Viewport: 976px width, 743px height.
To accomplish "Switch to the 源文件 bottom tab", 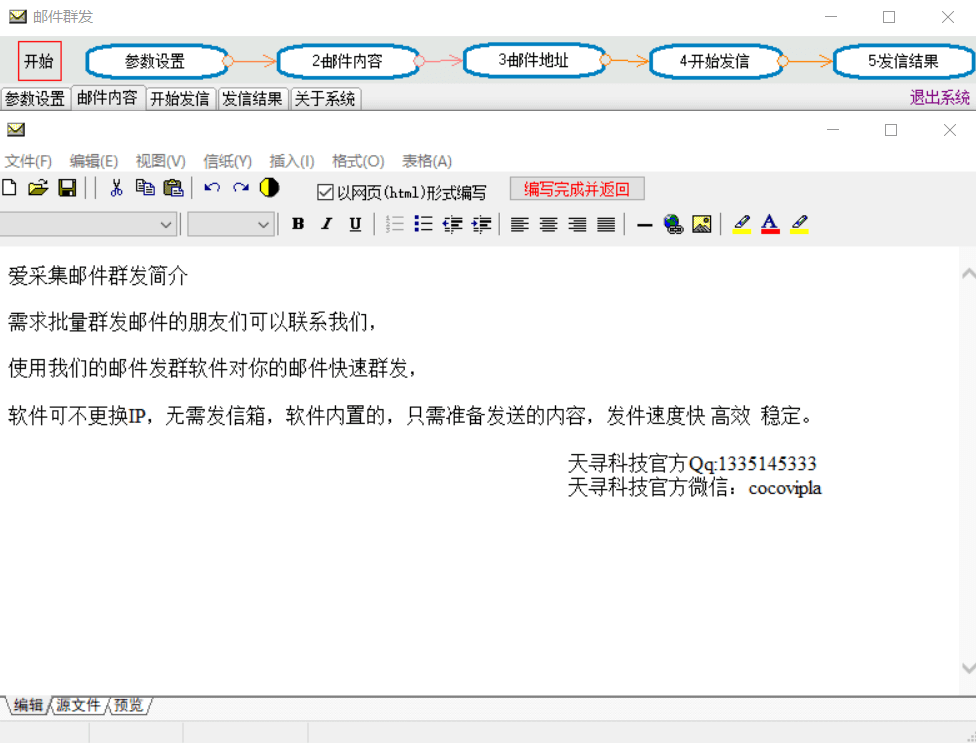I will [78, 705].
